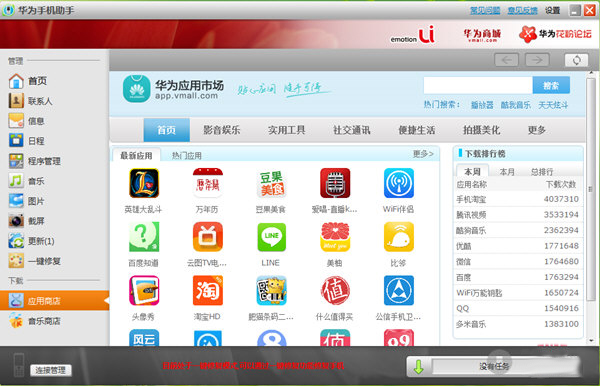
Task: Switch to the 便捷生活 category tab
Action: (x=417, y=130)
